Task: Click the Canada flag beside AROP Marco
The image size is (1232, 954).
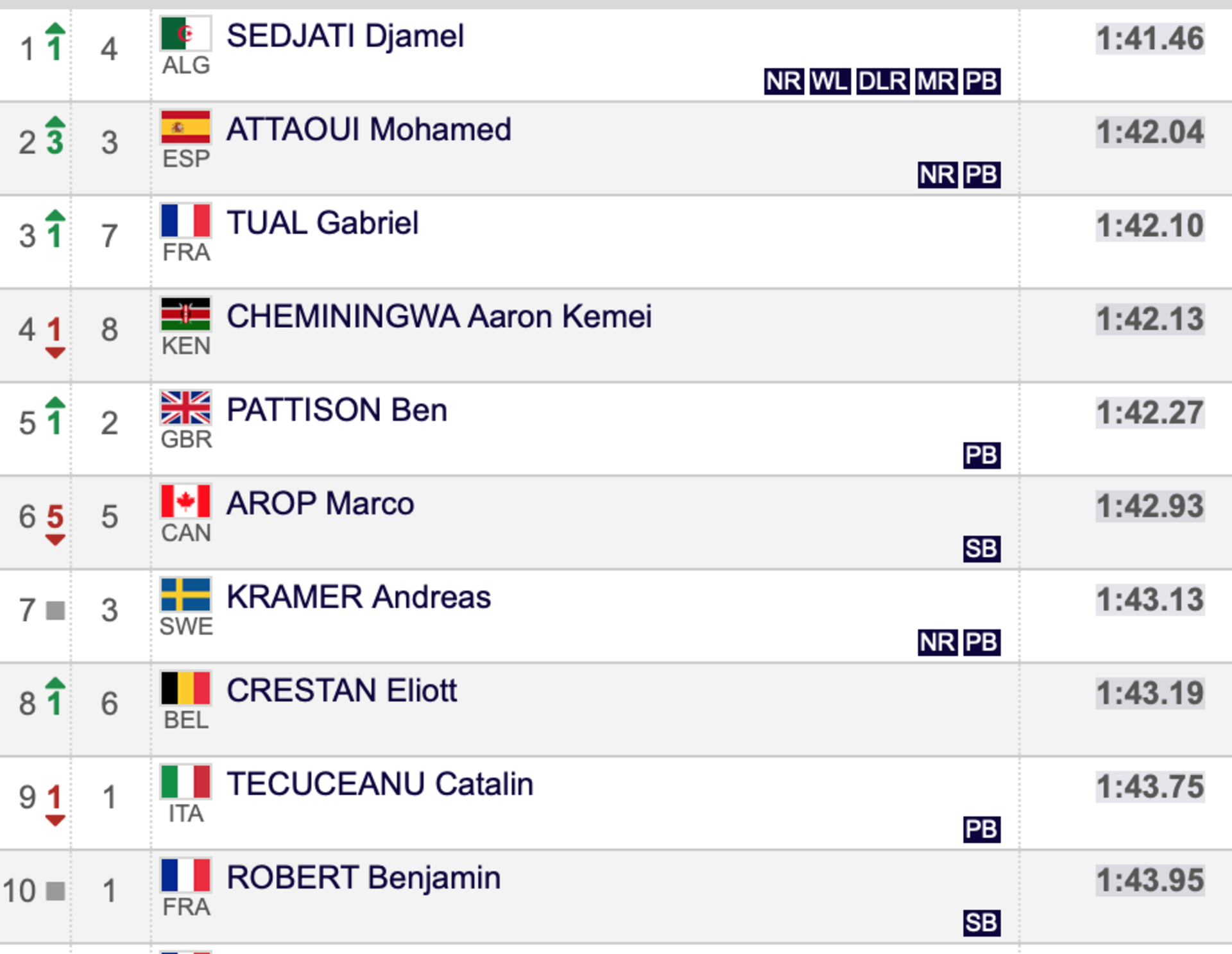Action: (185, 501)
